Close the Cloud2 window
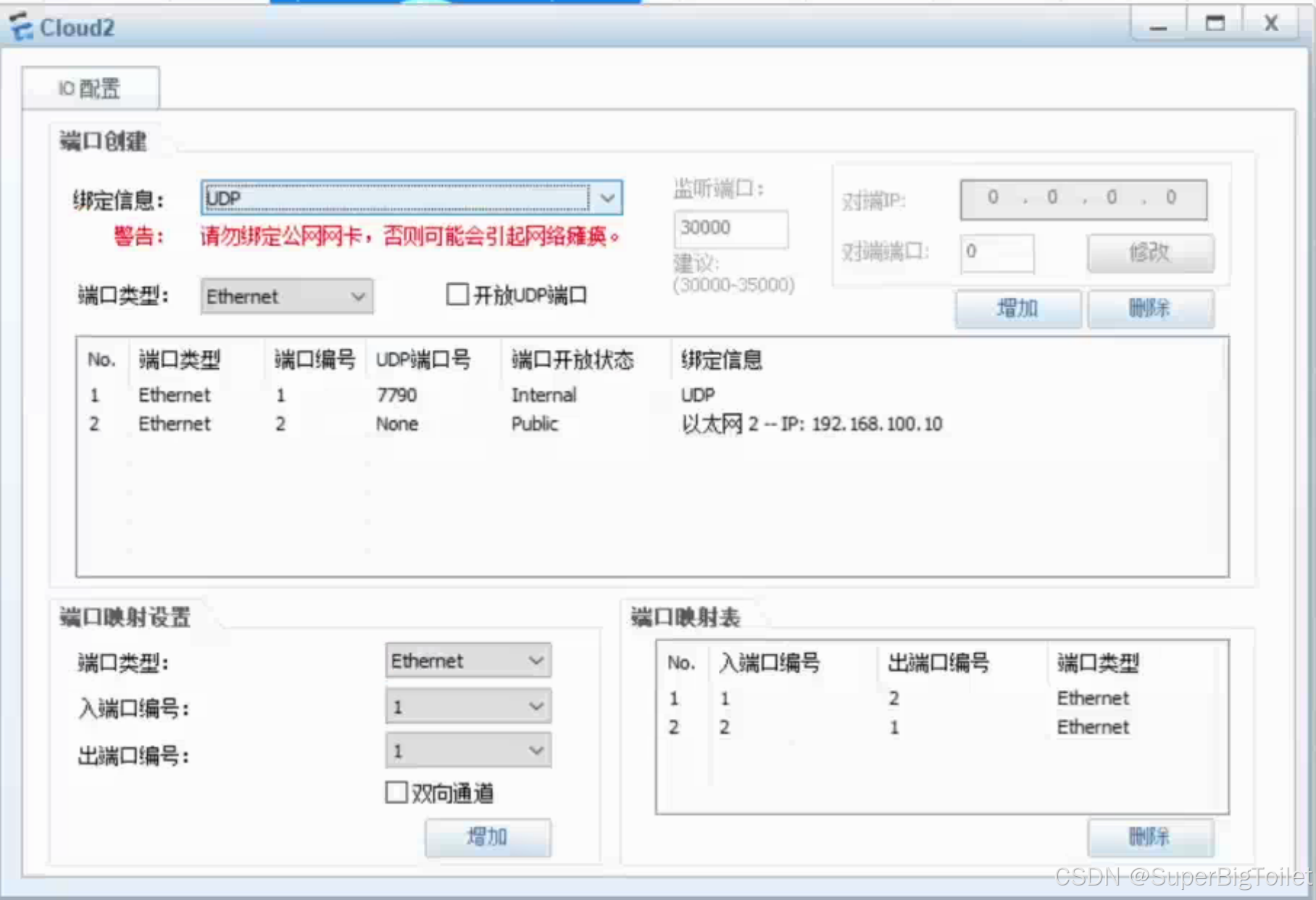 [1271, 25]
